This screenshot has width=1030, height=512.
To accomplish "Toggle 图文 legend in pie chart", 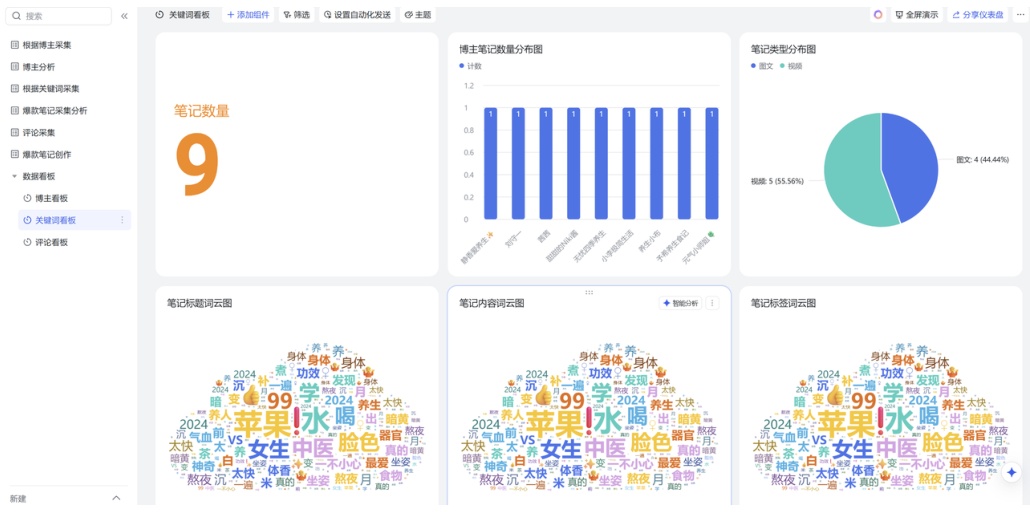I will tap(762, 66).
